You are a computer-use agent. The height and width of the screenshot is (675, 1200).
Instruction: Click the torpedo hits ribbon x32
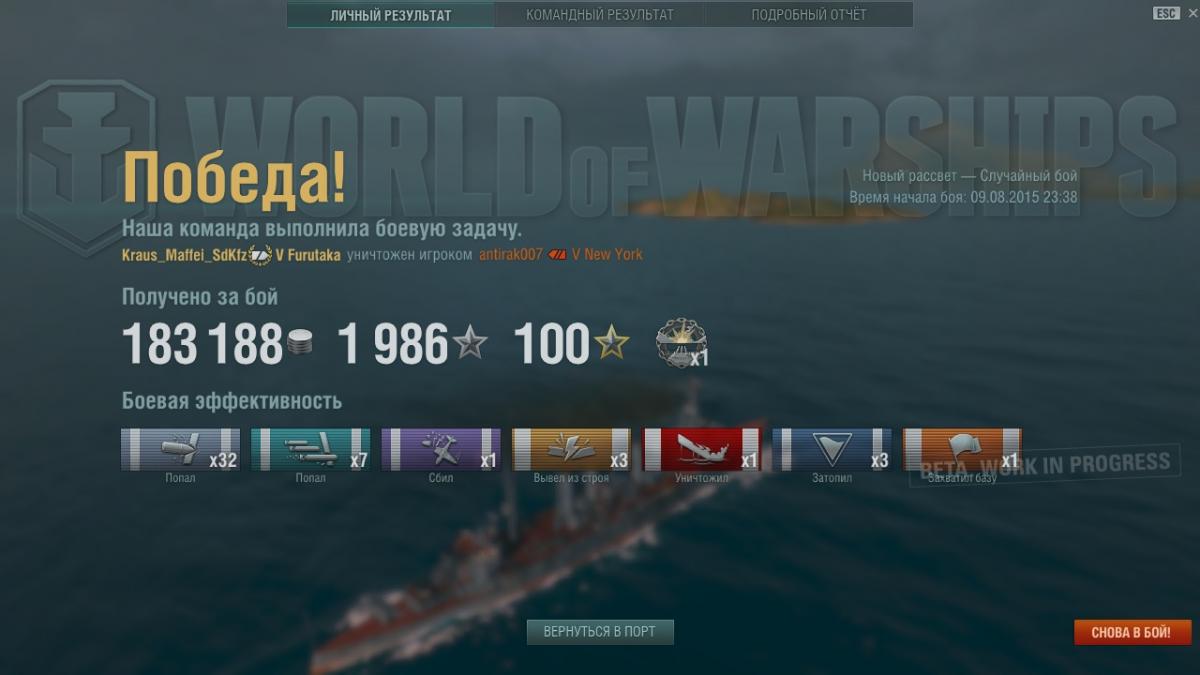(x=180, y=449)
